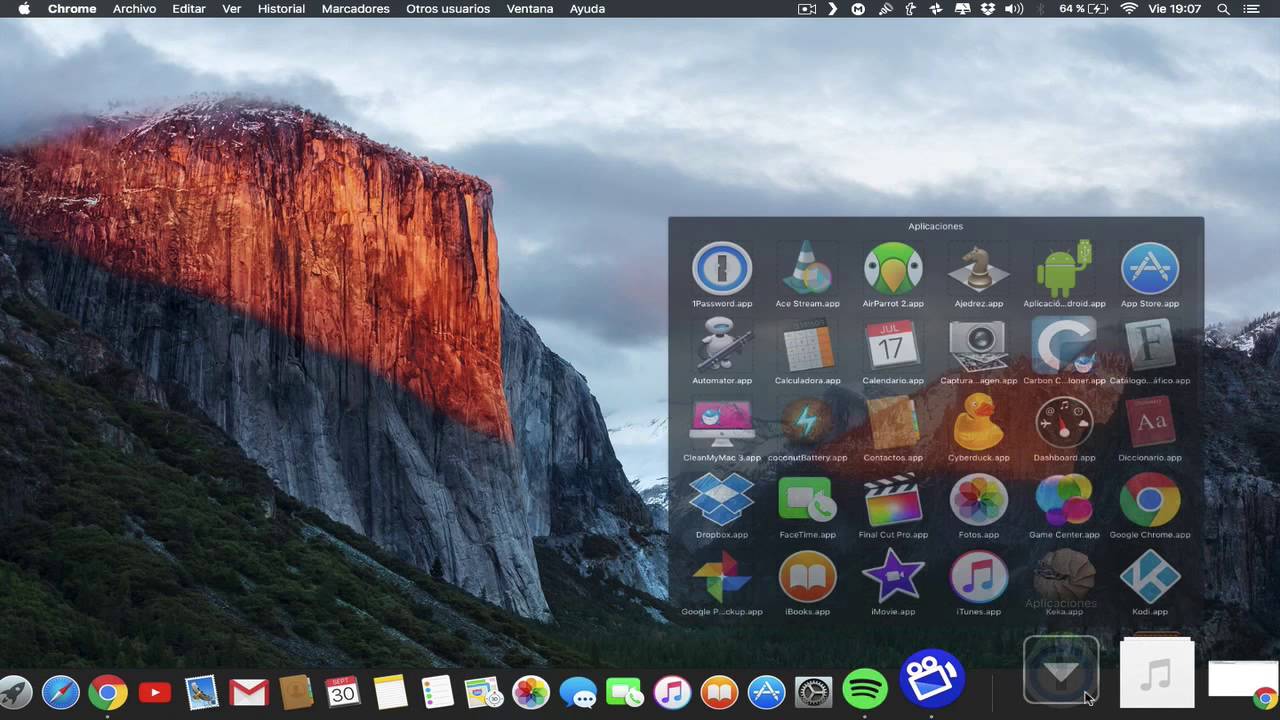Open iTunes from the Dock
This screenshot has height=720, width=1280.
tap(672, 692)
